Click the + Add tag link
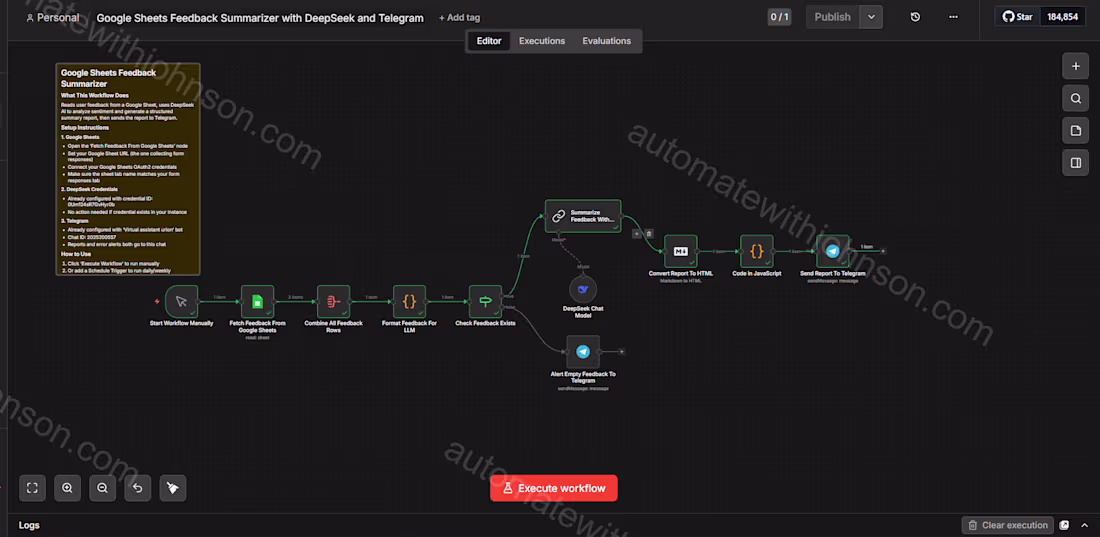 coord(460,18)
